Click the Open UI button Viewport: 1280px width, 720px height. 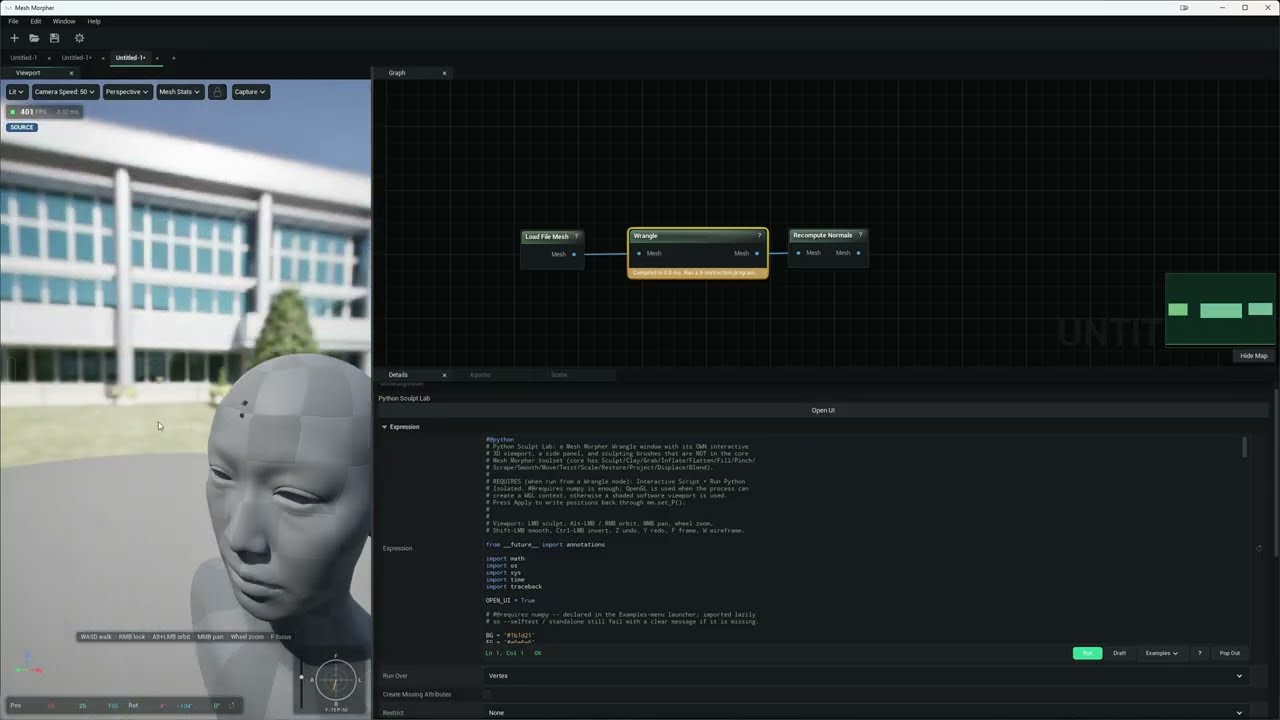click(823, 410)
